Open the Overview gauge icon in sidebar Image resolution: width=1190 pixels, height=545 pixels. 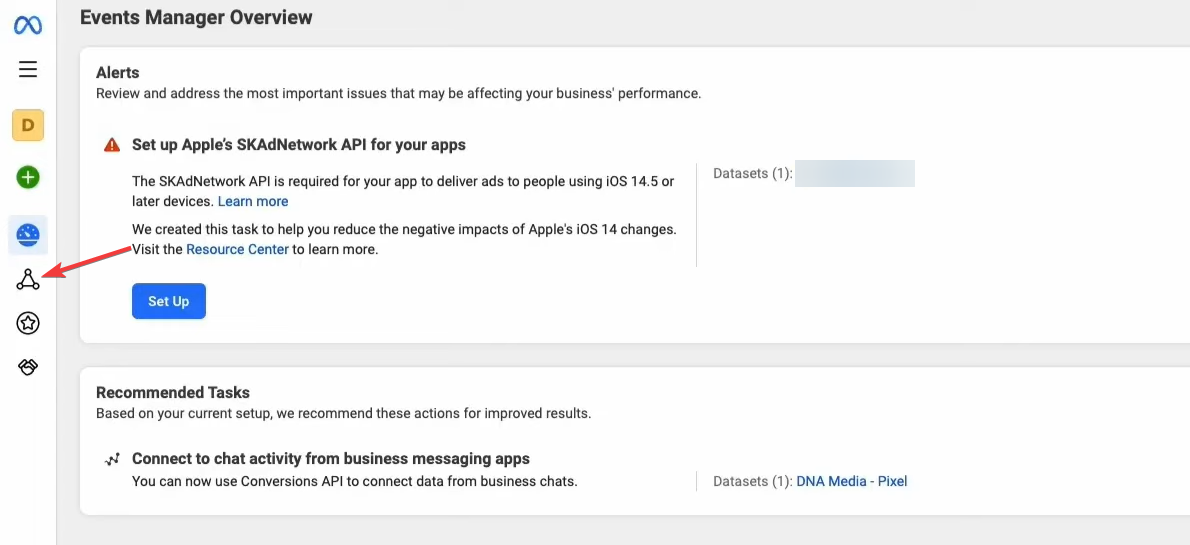28,236
